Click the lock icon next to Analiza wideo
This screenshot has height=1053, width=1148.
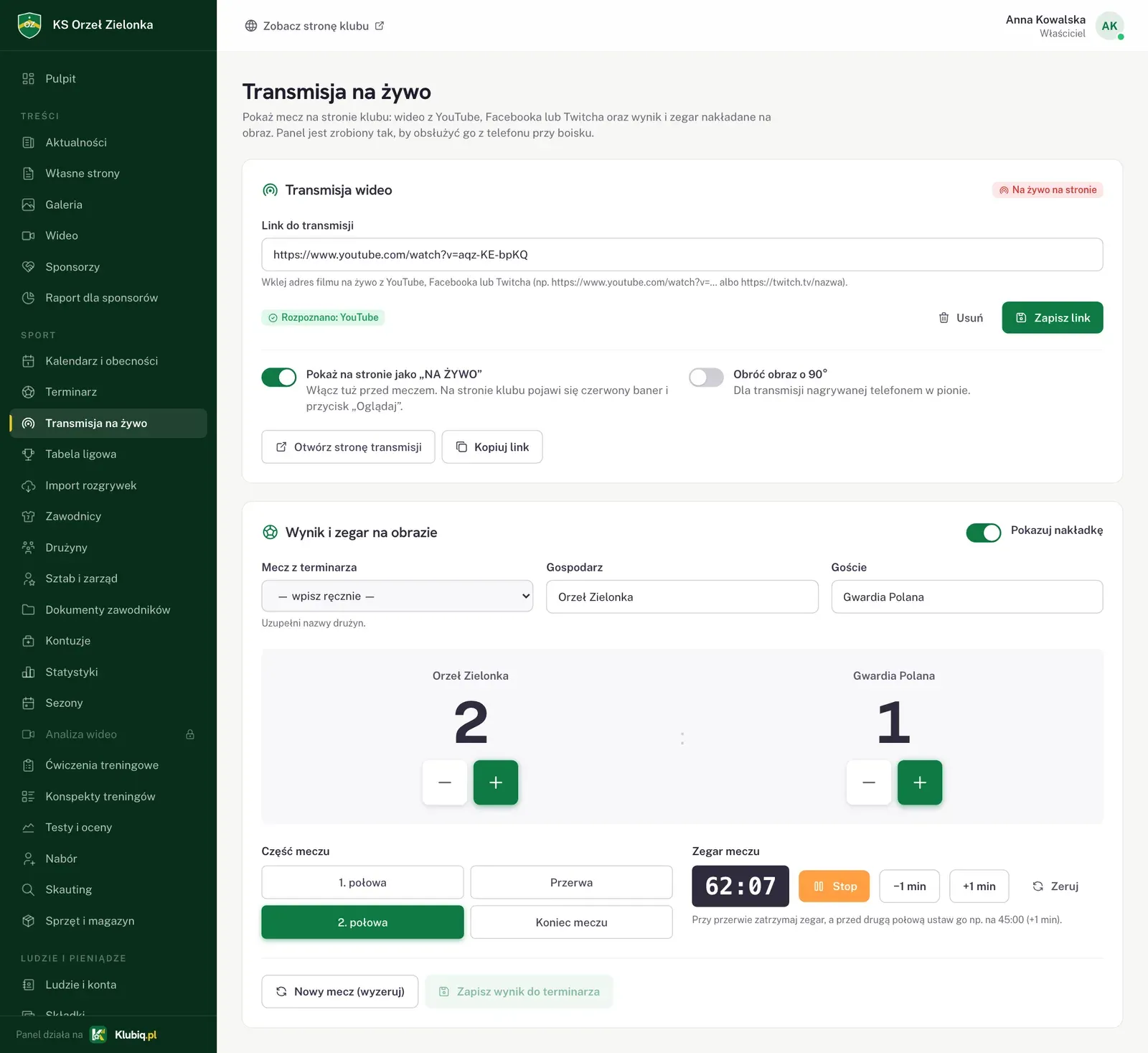(190, 734)
